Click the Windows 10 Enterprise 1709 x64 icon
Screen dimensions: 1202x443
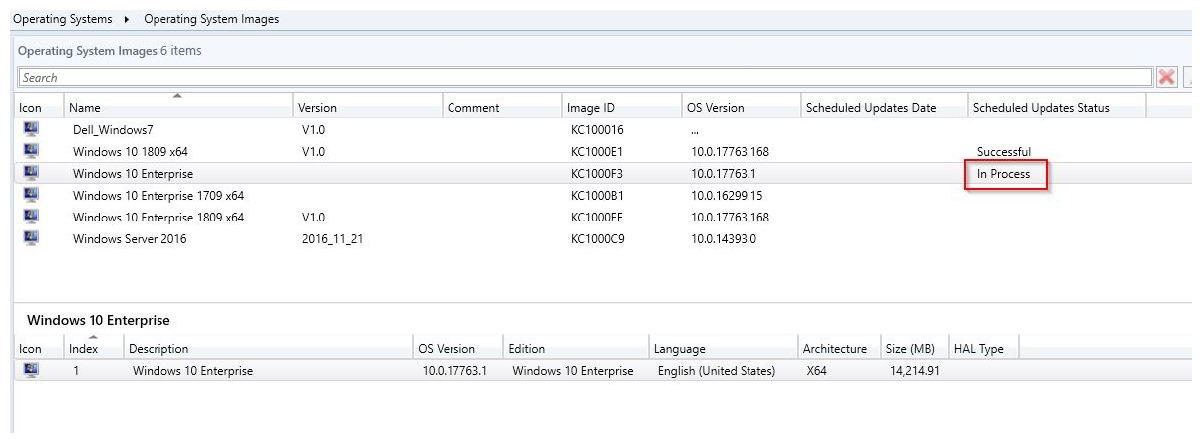coord(31,195)
